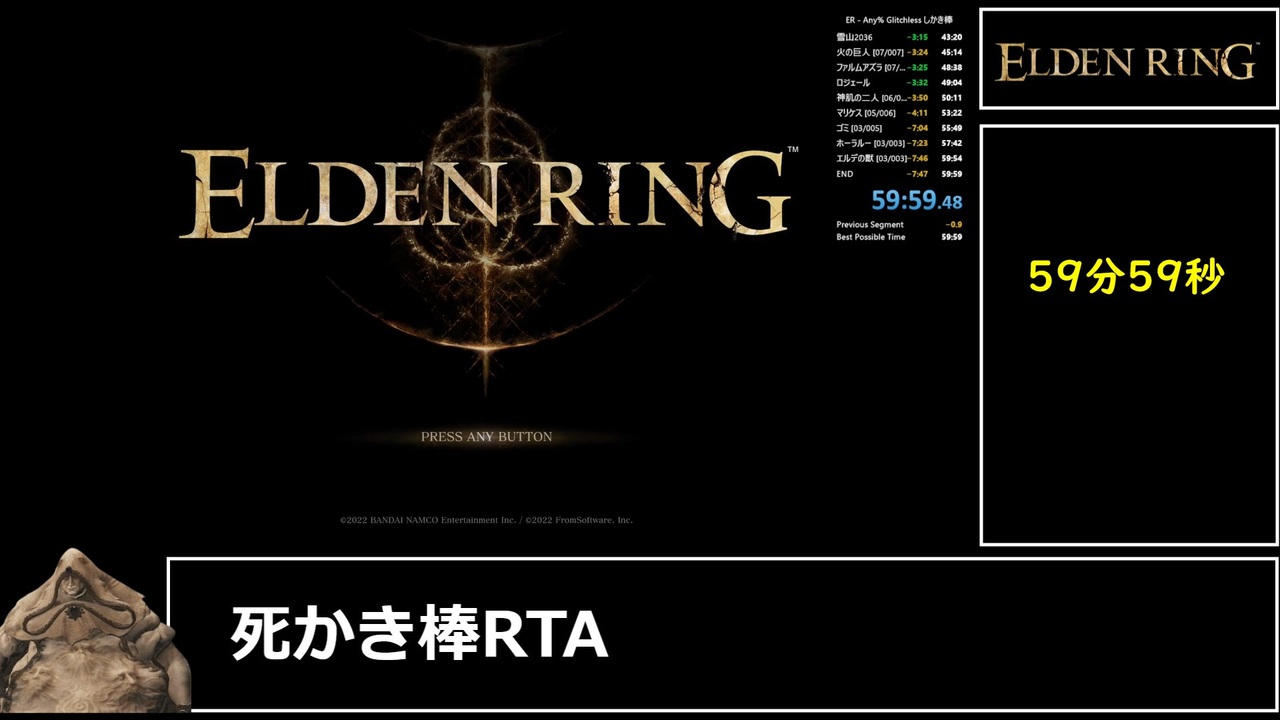Click the 57:42 split time
The image size is (1280, 720).
click(952, 143)
